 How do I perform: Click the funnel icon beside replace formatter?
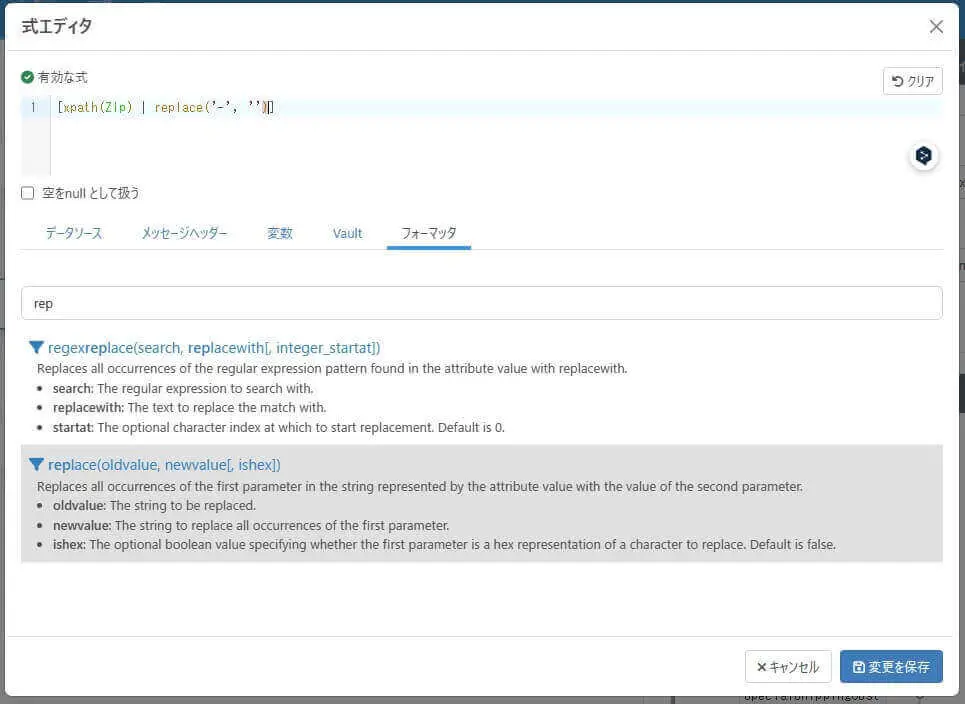point(36,465)
